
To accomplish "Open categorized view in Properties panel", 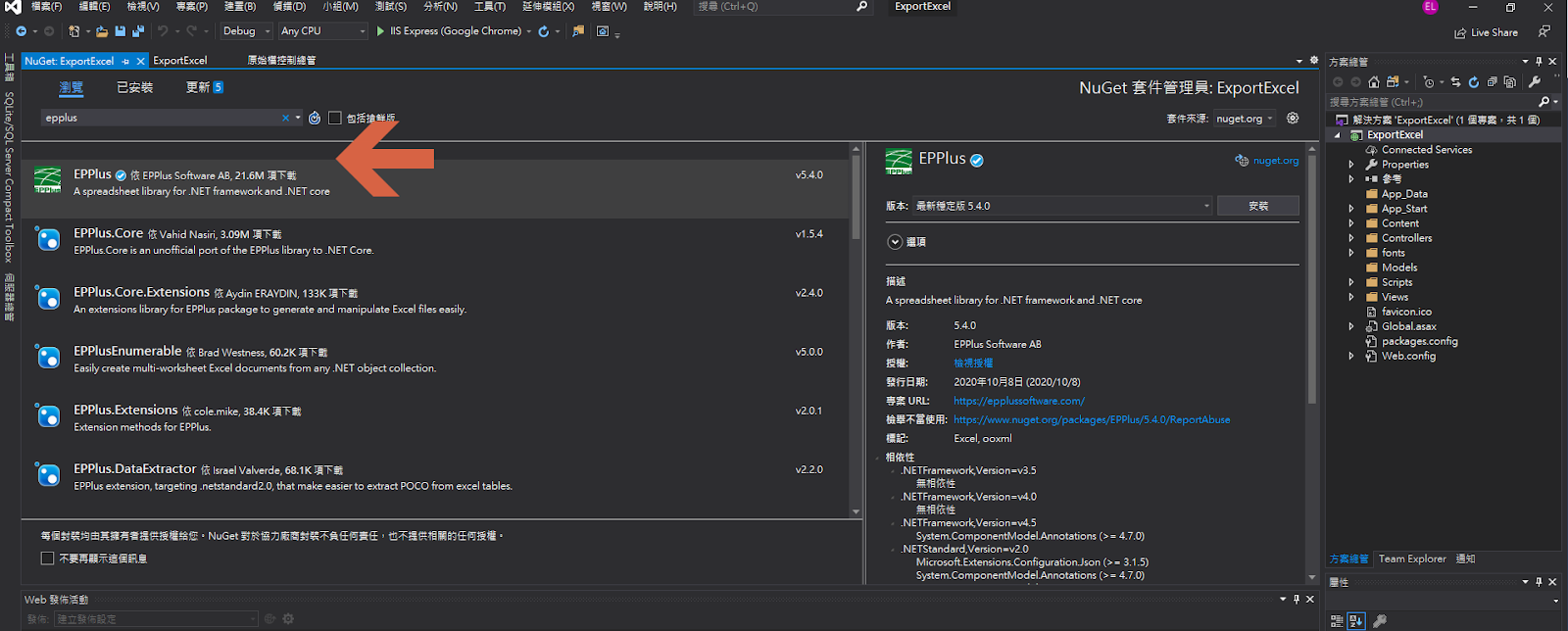I will click(x=1338, y=620).
